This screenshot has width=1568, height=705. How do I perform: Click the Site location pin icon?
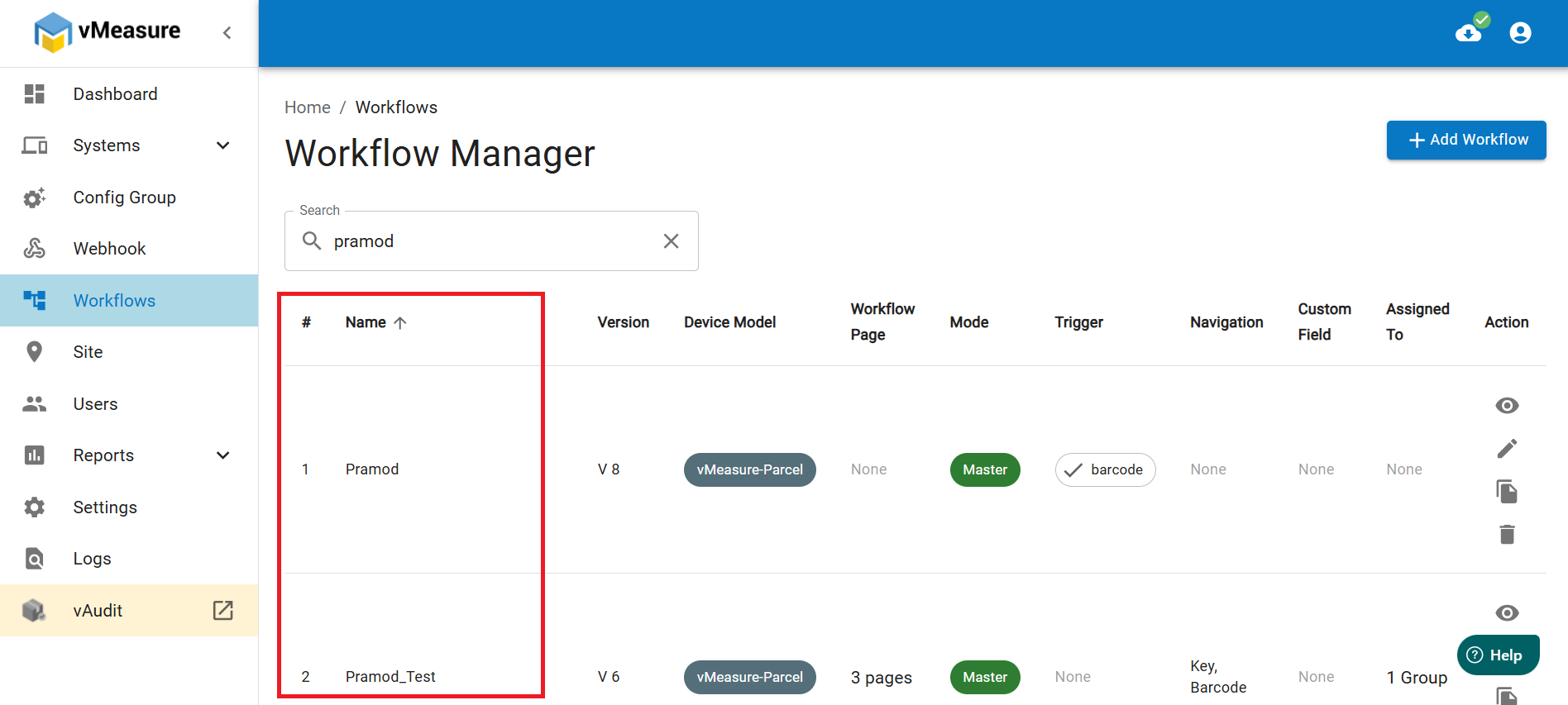pos(34,352)
